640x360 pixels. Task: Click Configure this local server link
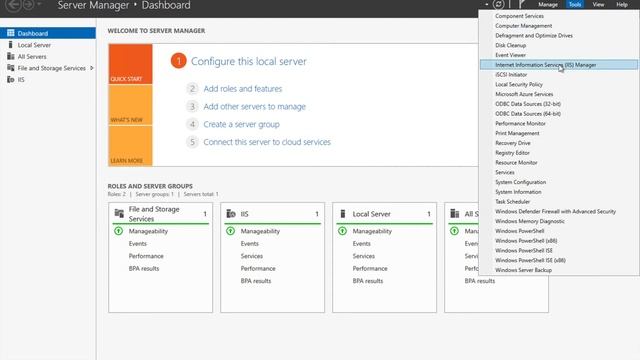click(249, 61)
